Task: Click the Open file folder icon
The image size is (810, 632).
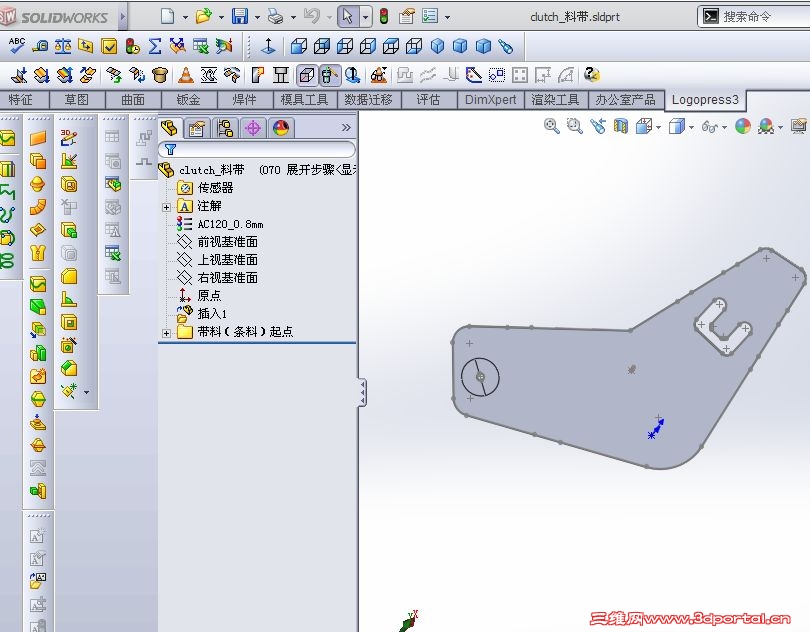Action: pos(204,17)
